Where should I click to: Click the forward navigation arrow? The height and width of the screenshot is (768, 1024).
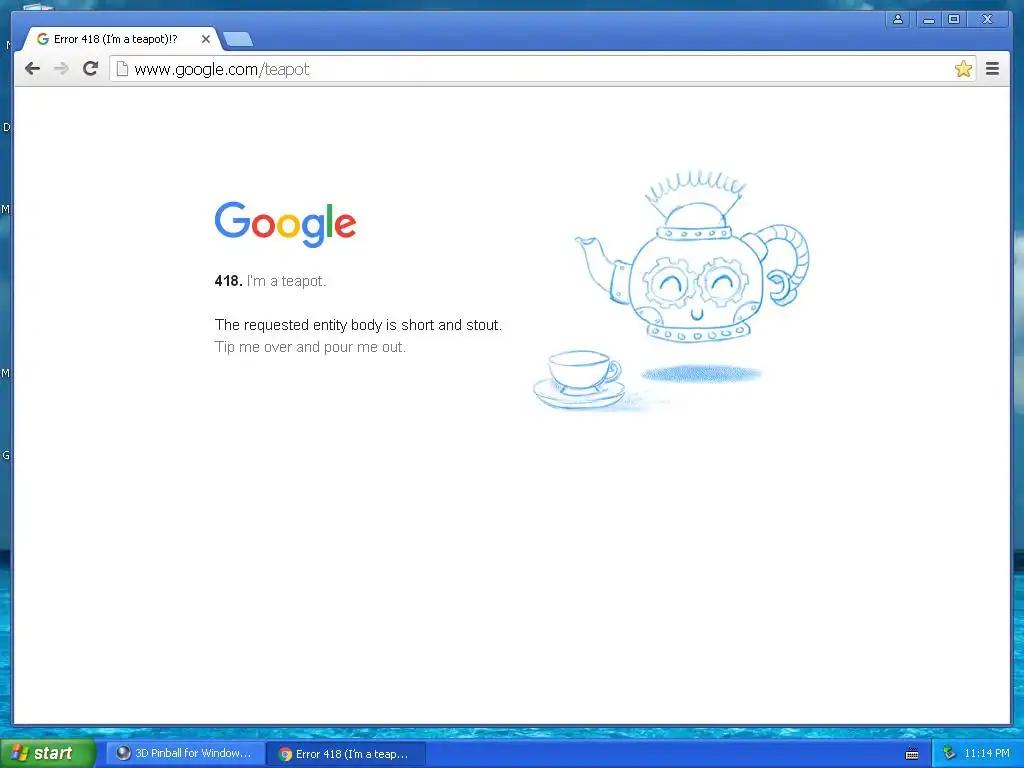pos(61,69)
